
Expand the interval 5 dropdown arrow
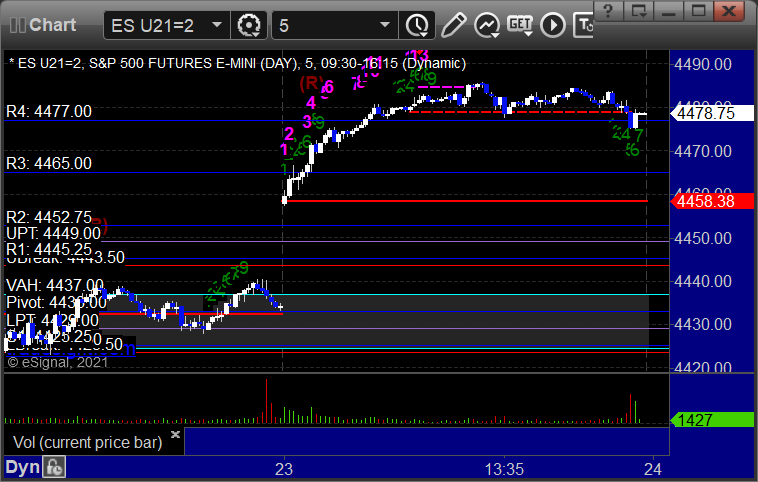385,24
